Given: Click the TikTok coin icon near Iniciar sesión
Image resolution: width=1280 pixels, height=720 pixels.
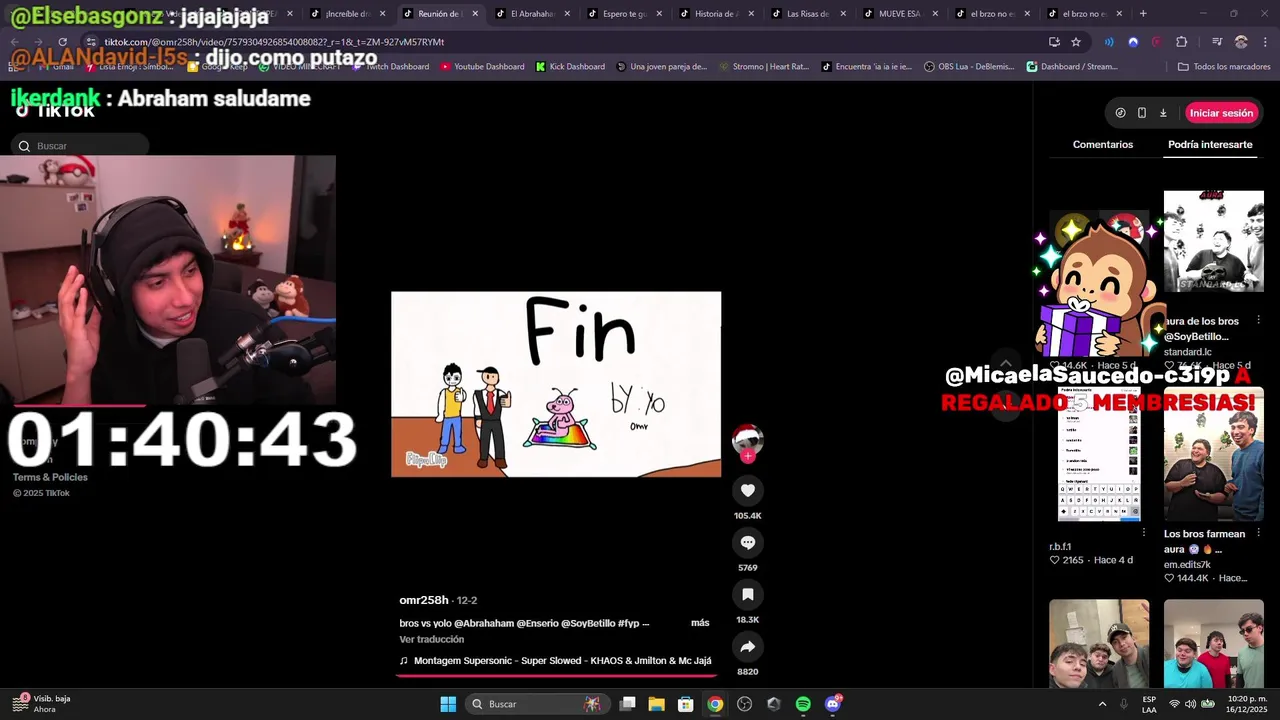Looking at the screenshot, I should click(1120, 113).
